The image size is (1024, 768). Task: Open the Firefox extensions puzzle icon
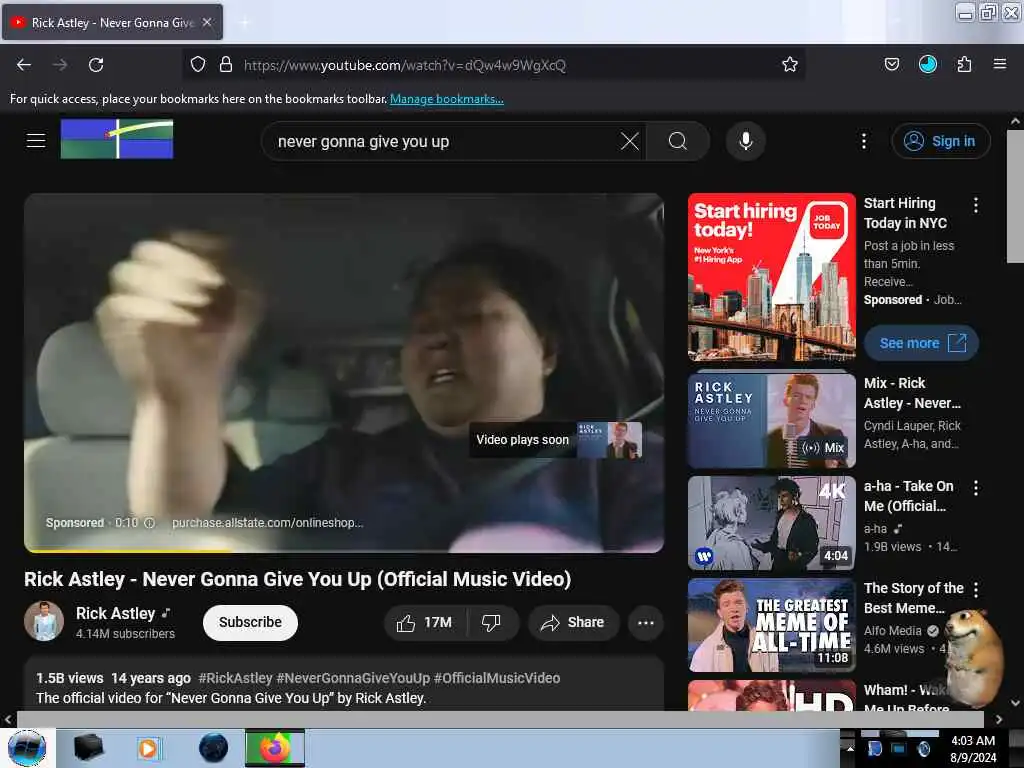coord(964,64)
